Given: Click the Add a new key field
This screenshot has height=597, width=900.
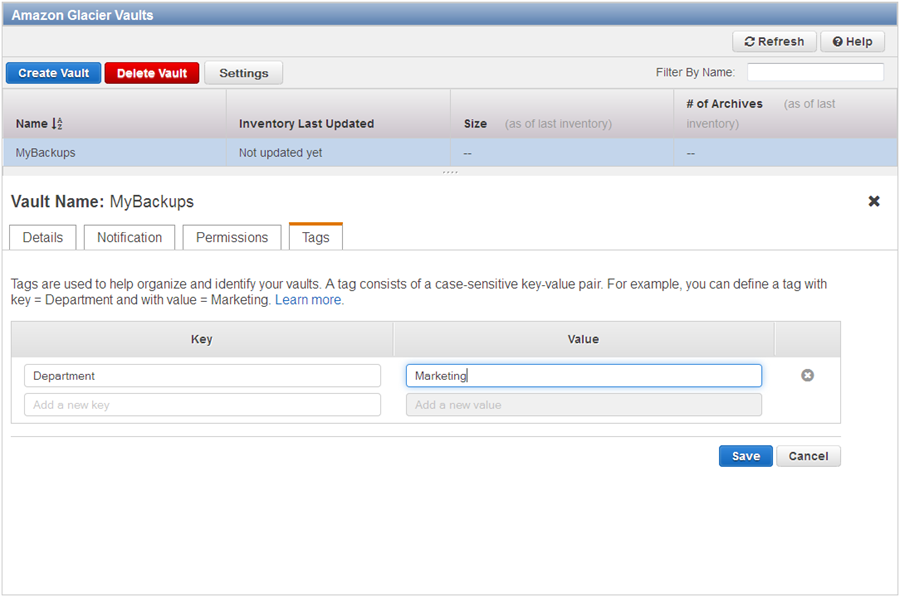Looking at the screenshot, I should [x=202, y=405].
